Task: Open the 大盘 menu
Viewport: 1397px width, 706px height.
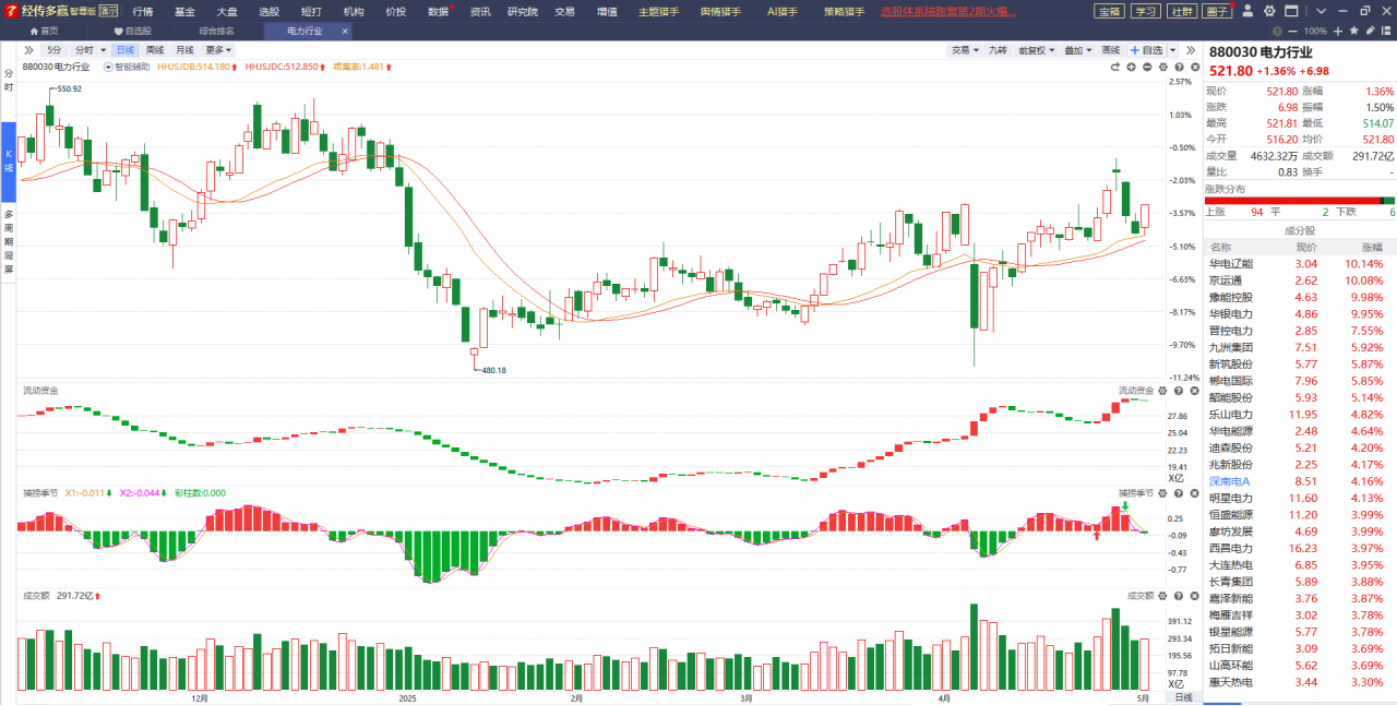Action: [227, 11]
